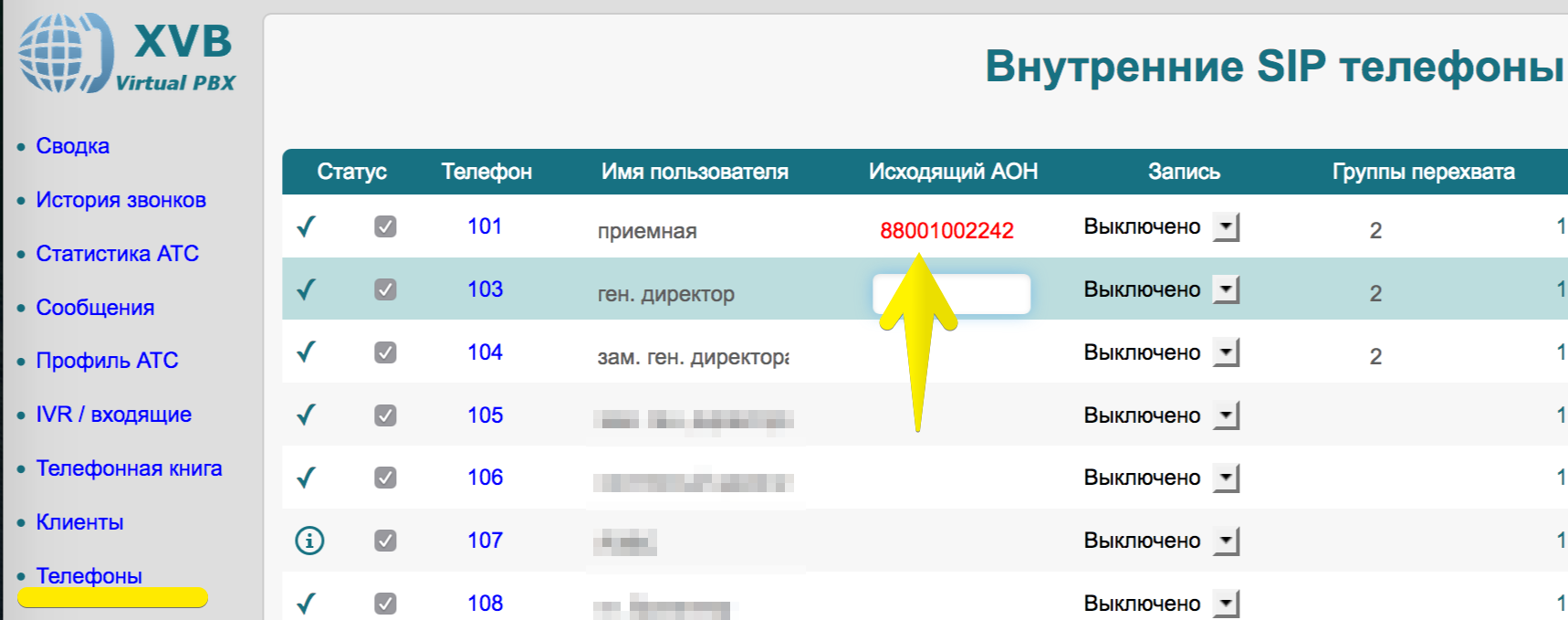Click the checkmark status icon for phone 103
This screenshot has width=1568, height=620.
[307, 289]
